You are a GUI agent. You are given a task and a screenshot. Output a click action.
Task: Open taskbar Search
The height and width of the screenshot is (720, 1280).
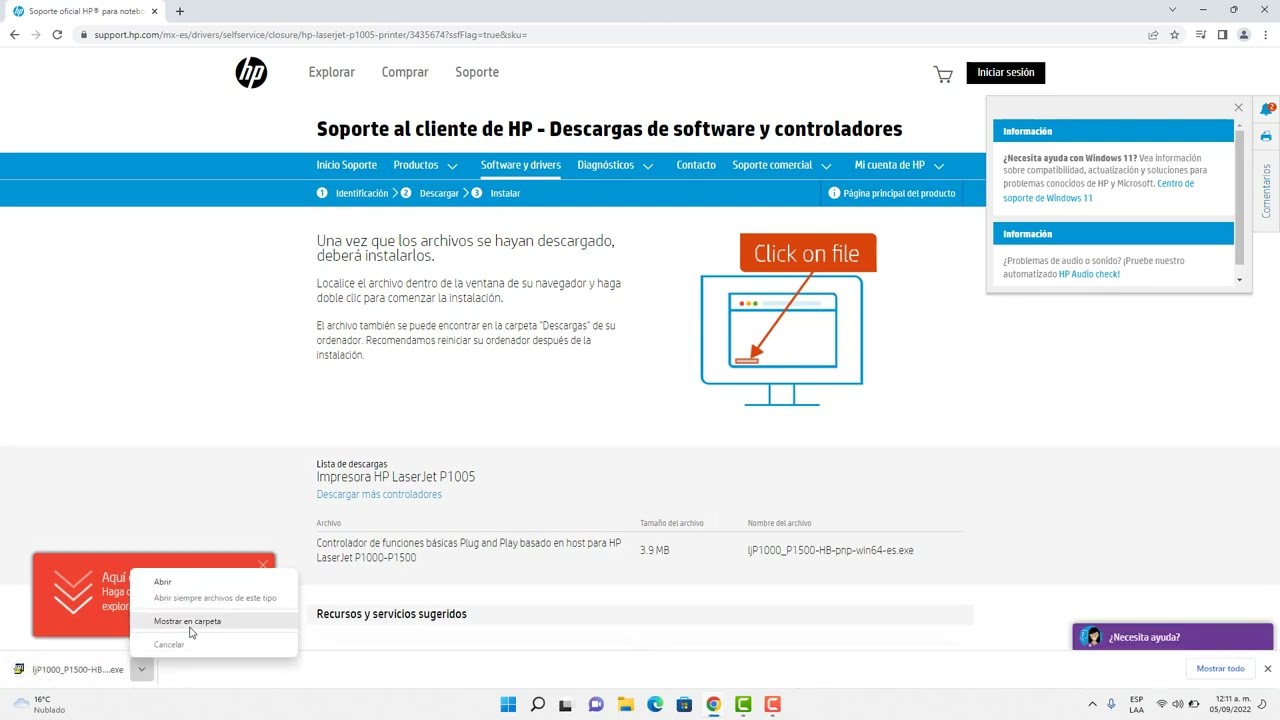(537, 704)
